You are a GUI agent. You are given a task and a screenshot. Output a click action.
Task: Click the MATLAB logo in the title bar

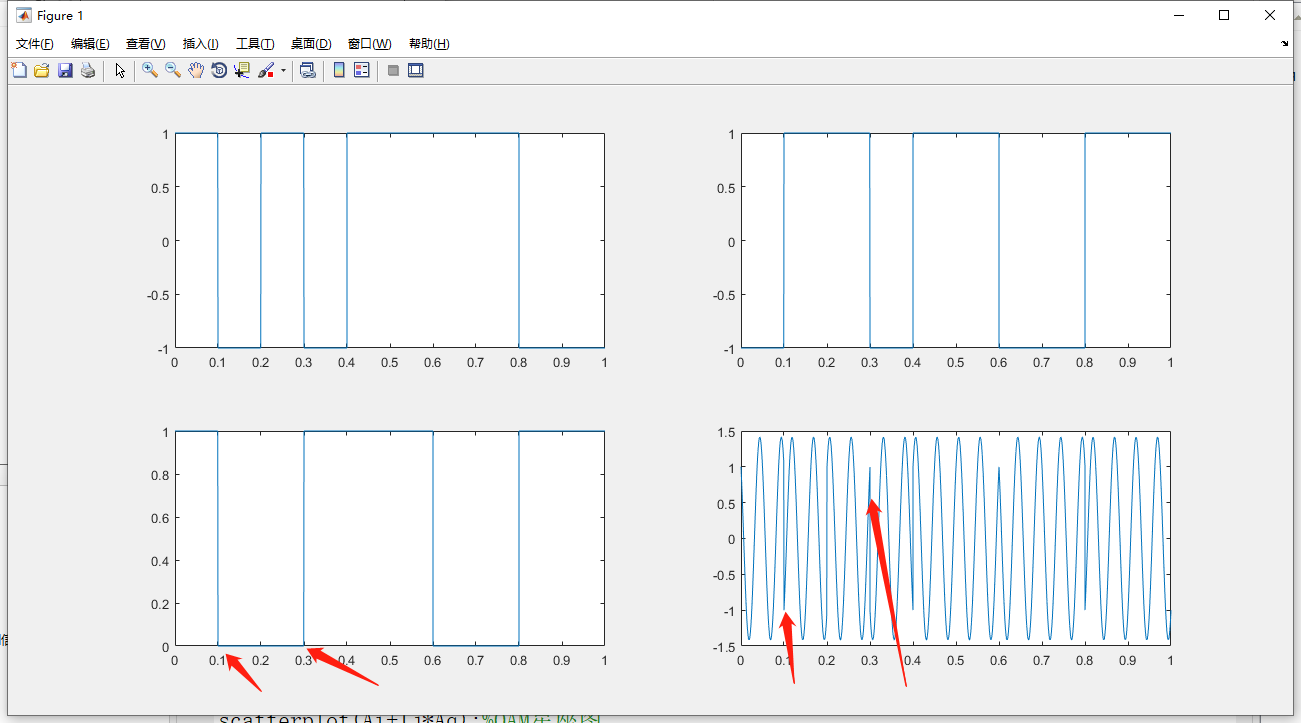23,15
